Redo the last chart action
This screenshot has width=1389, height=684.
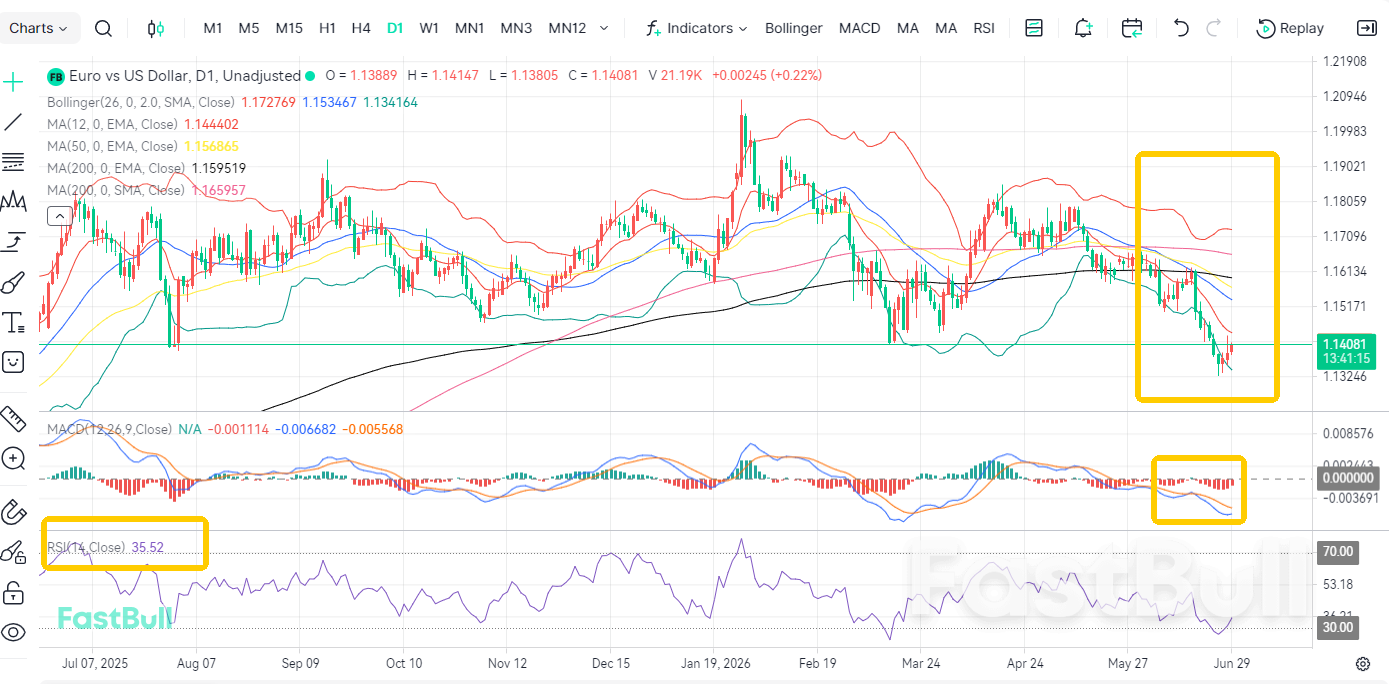pos(1214,28)
